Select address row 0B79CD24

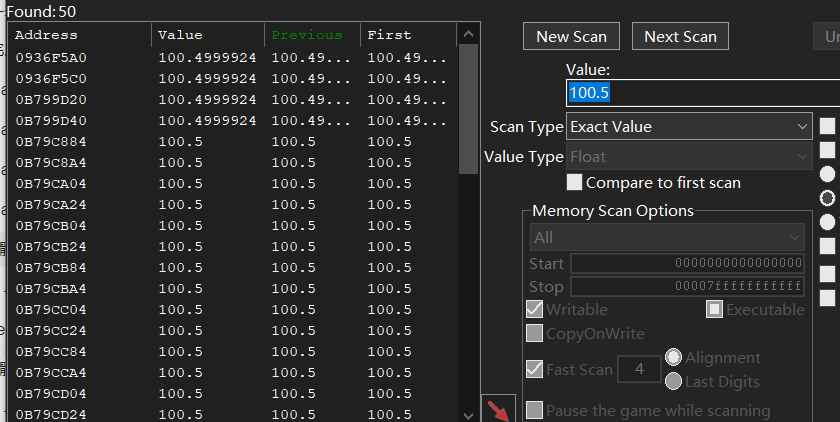click(x=233, y=413)
